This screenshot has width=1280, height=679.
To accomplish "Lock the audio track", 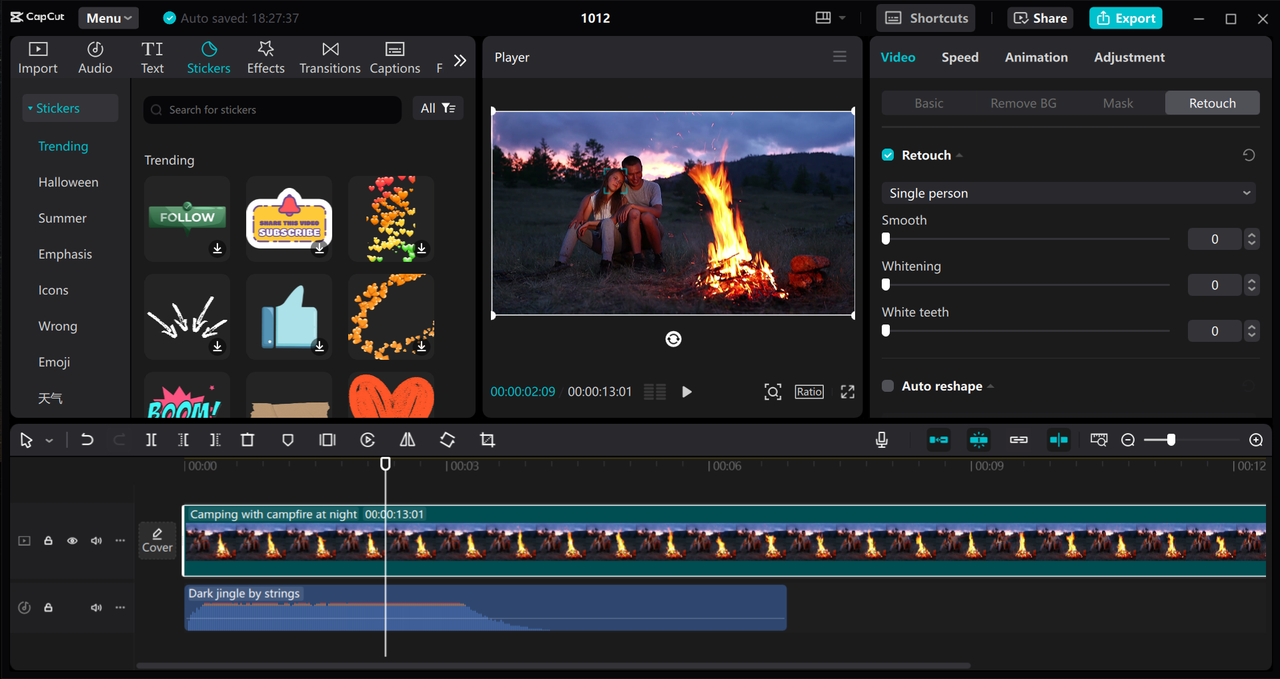I will tap(48, 608).
